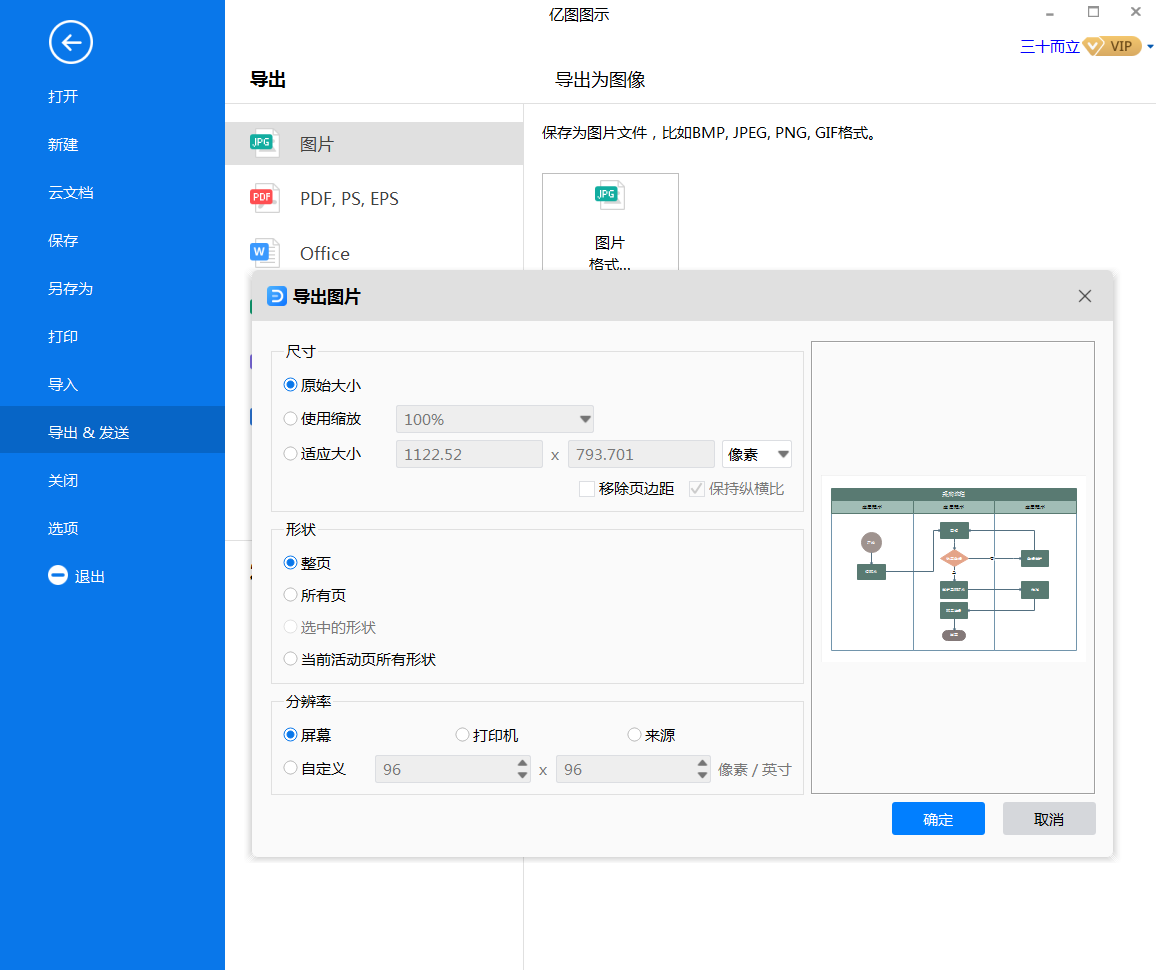This screenshot has height=970, width=1156.
Task: Click the 图片格式 JPG tile
Action: point(610,222)
